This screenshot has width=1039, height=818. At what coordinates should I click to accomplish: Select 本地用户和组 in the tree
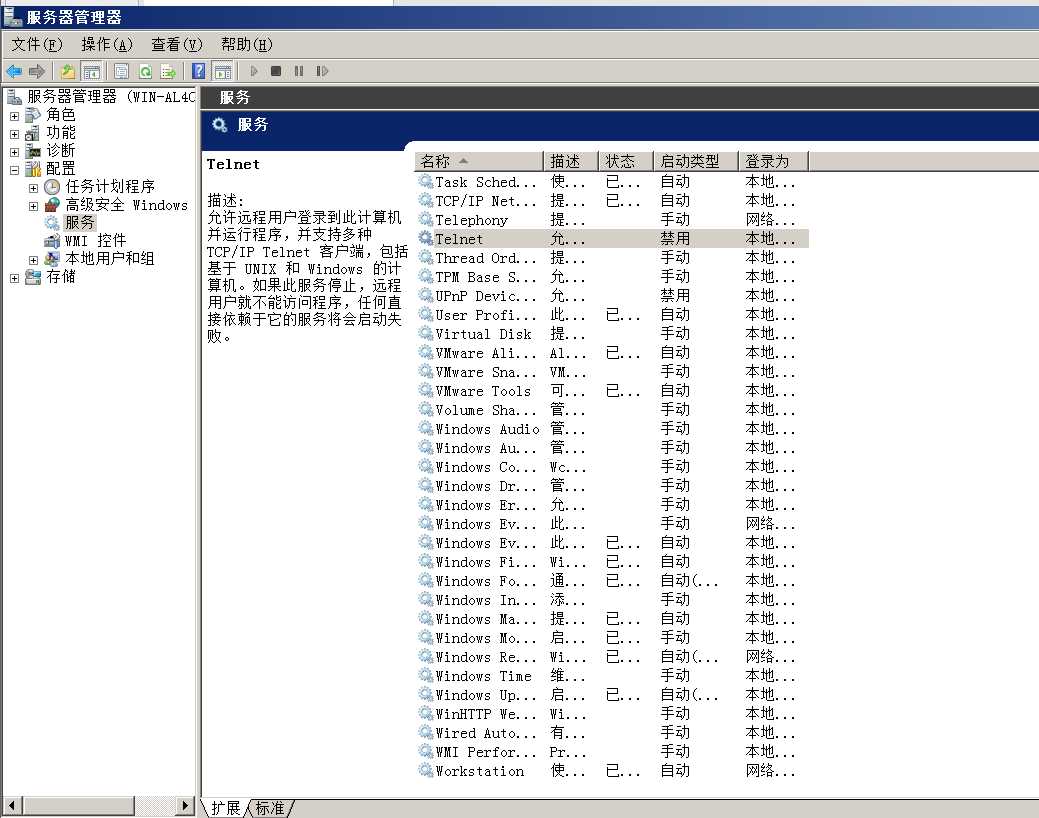(x=109, y=259)
